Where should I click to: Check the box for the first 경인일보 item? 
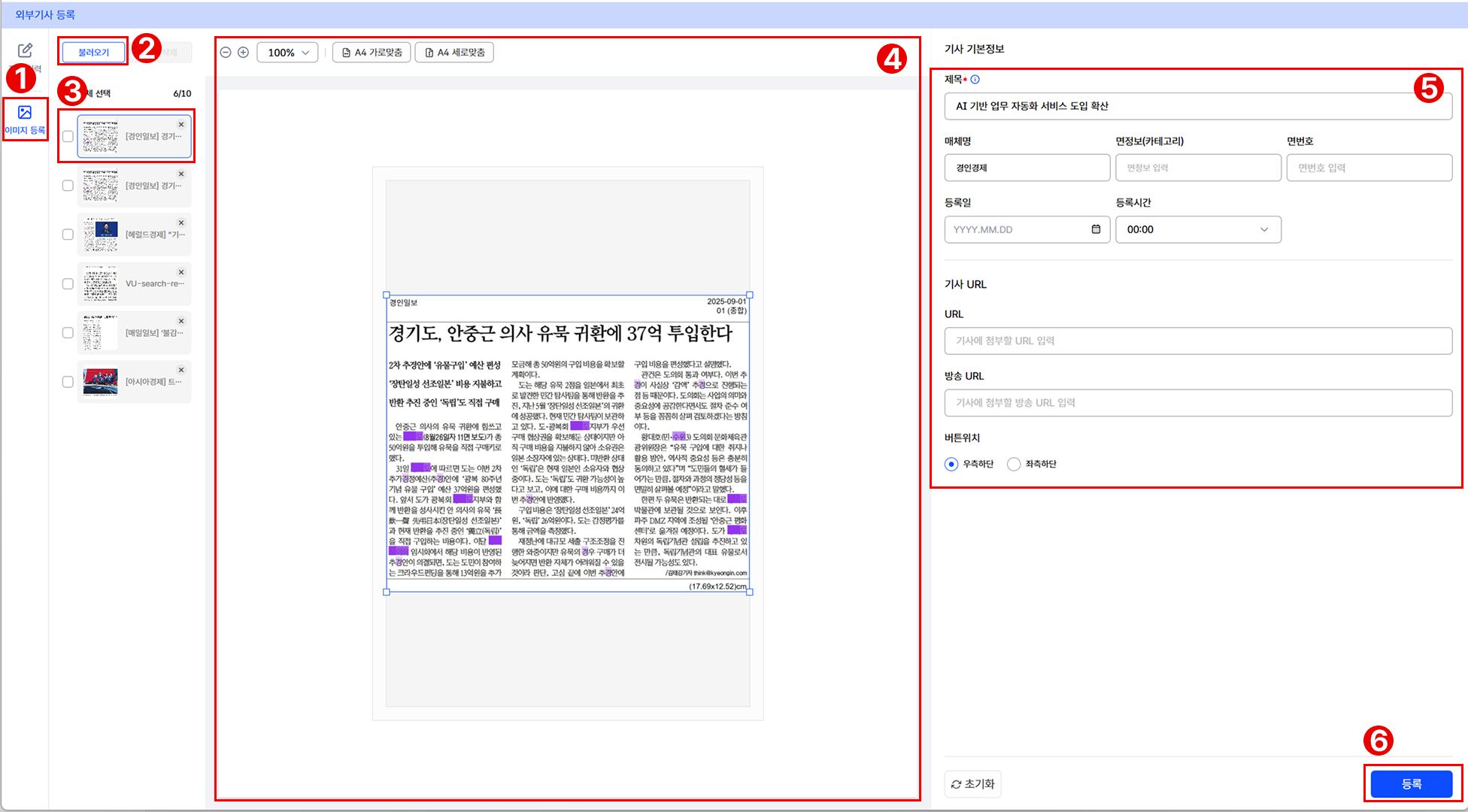tap(68, 136)
